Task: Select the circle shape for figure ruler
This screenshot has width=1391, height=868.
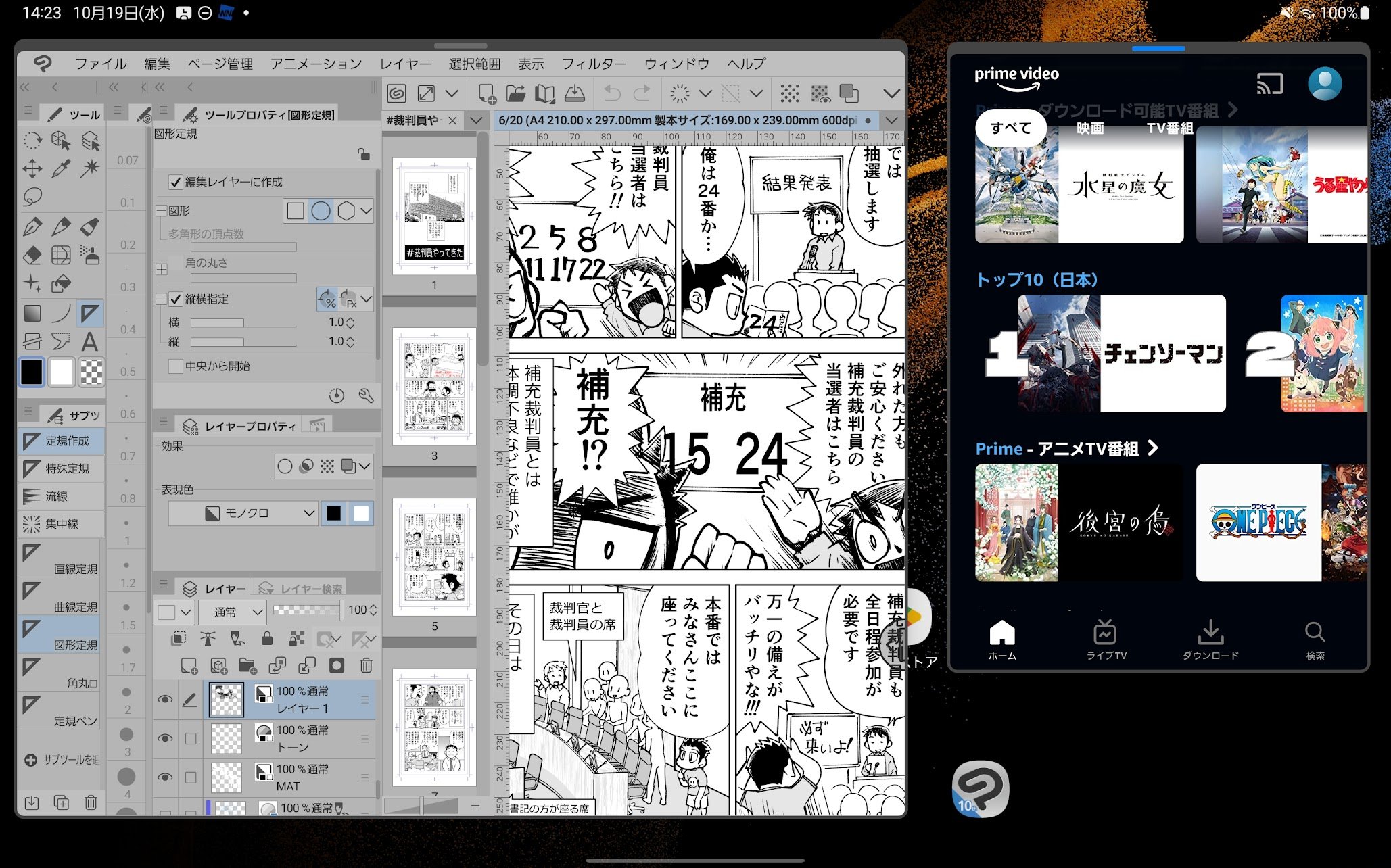Action: pyautogui.click(x=321, y=211)
